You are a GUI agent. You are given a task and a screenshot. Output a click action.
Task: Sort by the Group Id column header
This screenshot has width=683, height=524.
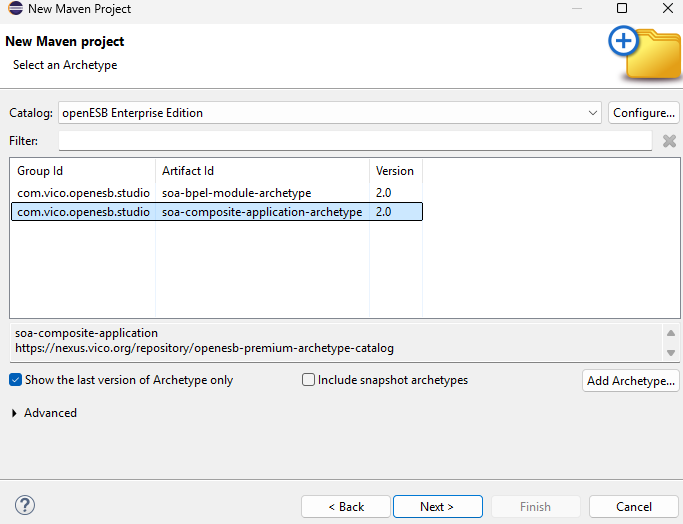coord(83,171)
